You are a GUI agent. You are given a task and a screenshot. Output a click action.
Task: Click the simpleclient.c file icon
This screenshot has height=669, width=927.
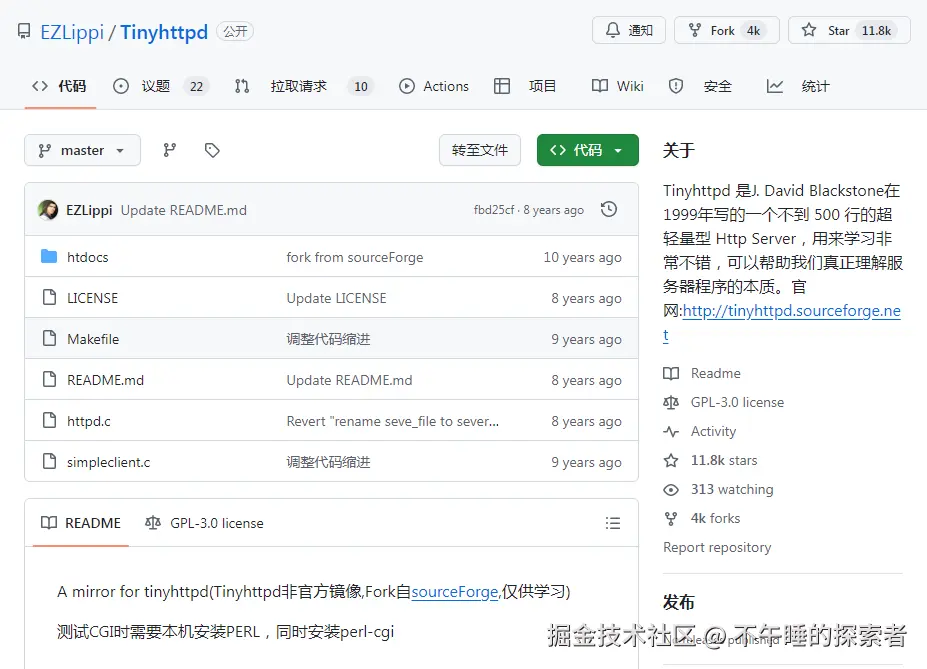tap(50, 461)
